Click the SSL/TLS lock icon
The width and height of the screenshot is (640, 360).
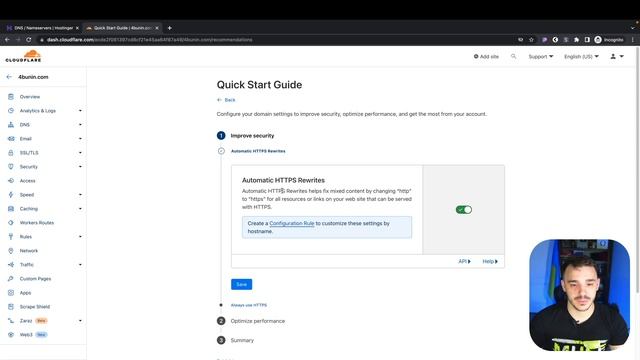[11, 153]
